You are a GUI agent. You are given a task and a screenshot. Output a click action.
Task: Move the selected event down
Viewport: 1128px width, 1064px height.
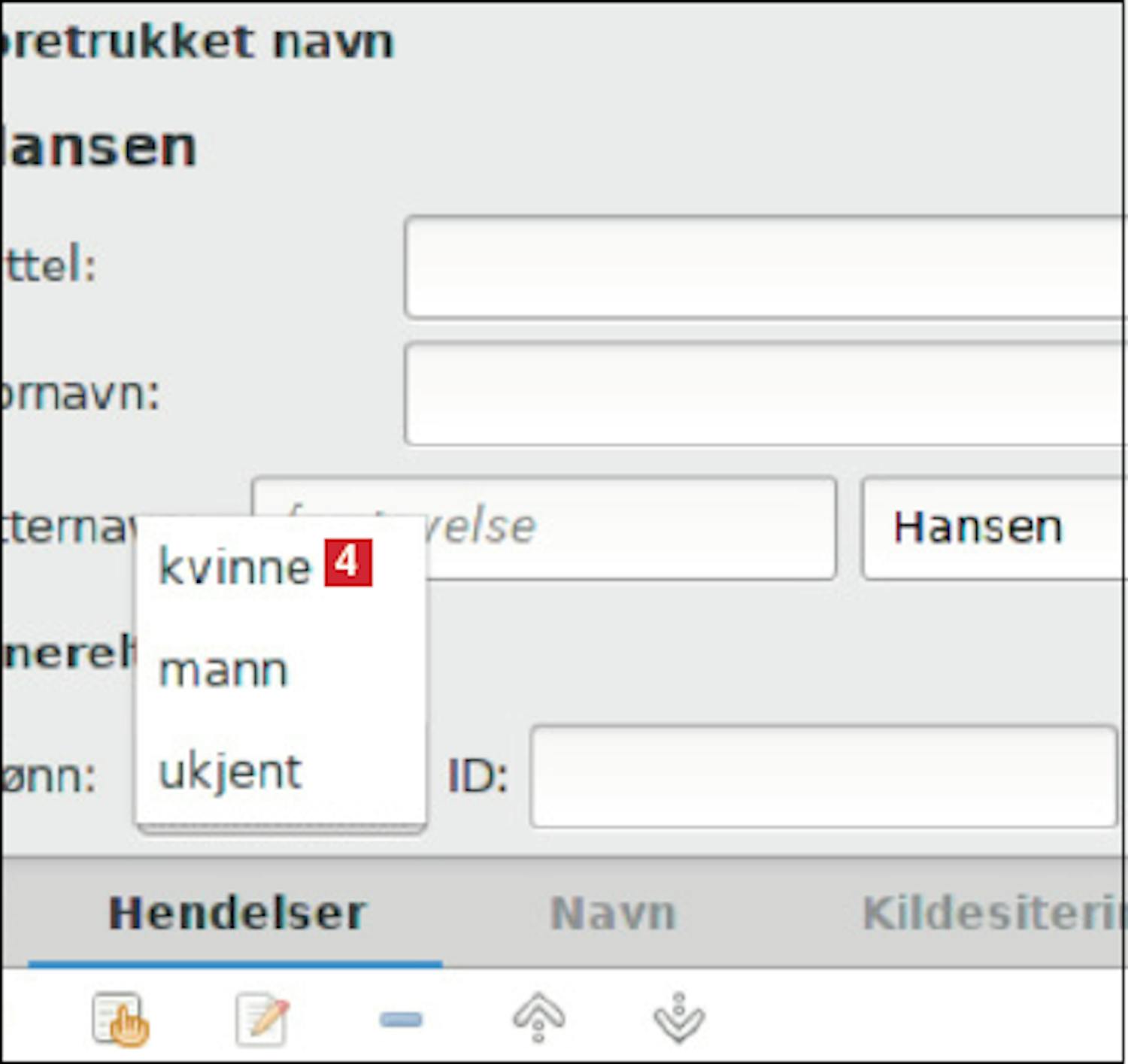click(678, 1018)
